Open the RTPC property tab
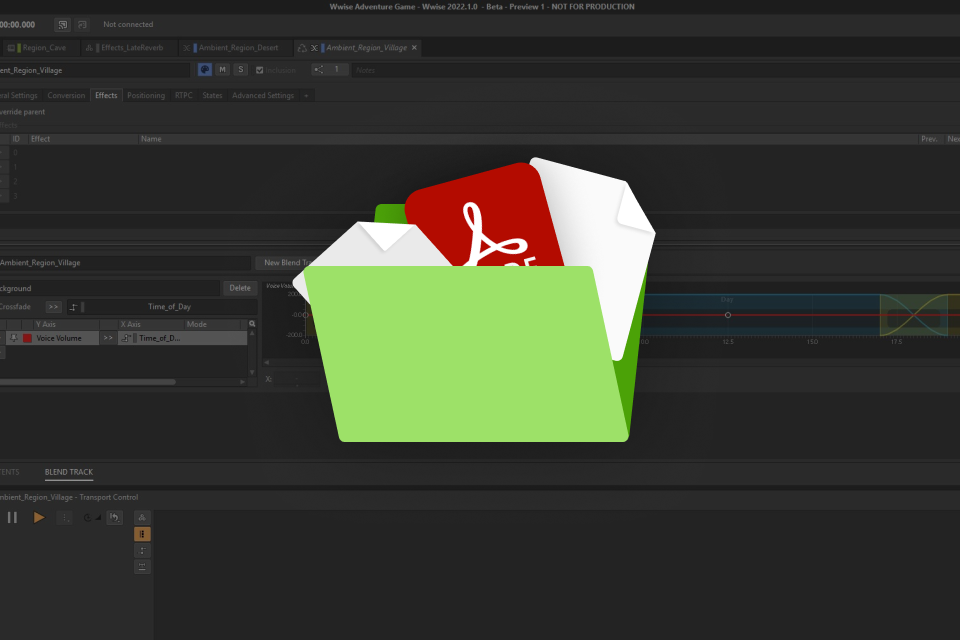 [x=184, y=96]
